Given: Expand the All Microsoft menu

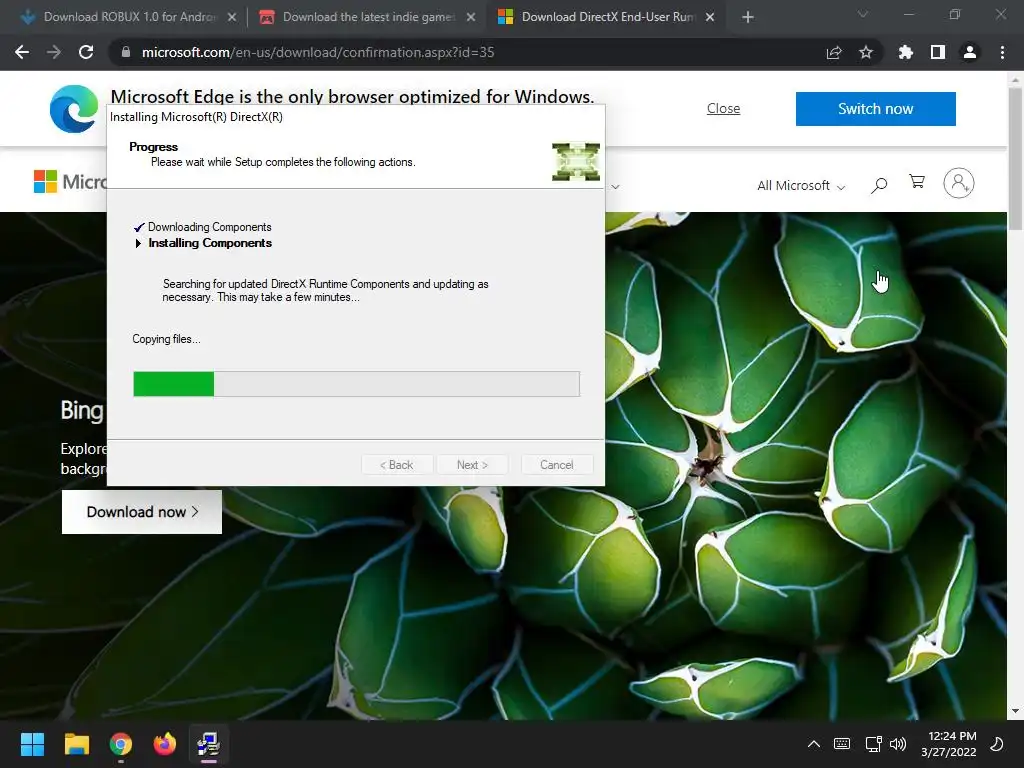Looking at the screenshot, I should [801, 185].
